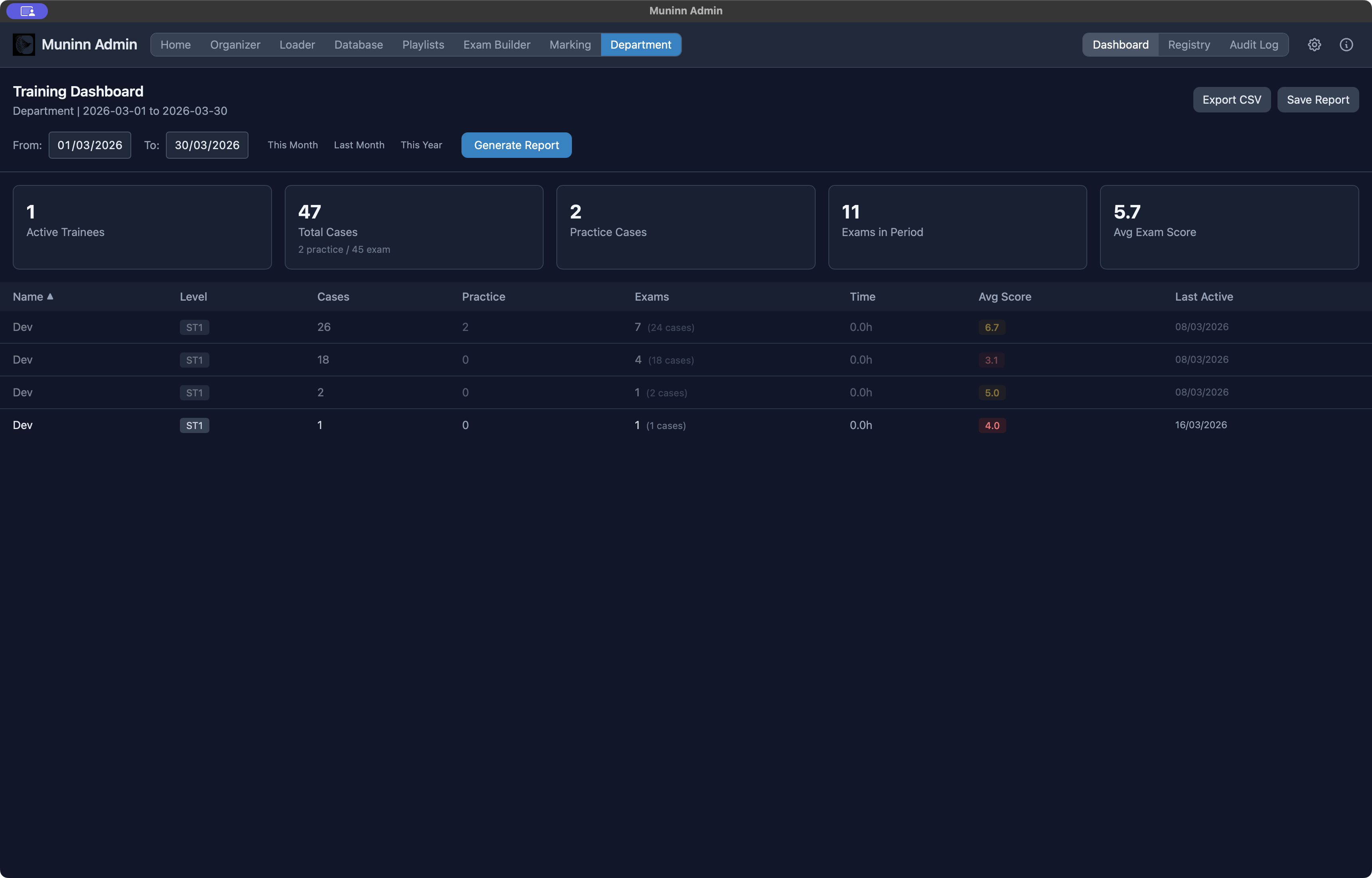Open the Organizer tab
Viewport: 1372px width, 878px height.
pyautogui.click(x=235, y=45)
